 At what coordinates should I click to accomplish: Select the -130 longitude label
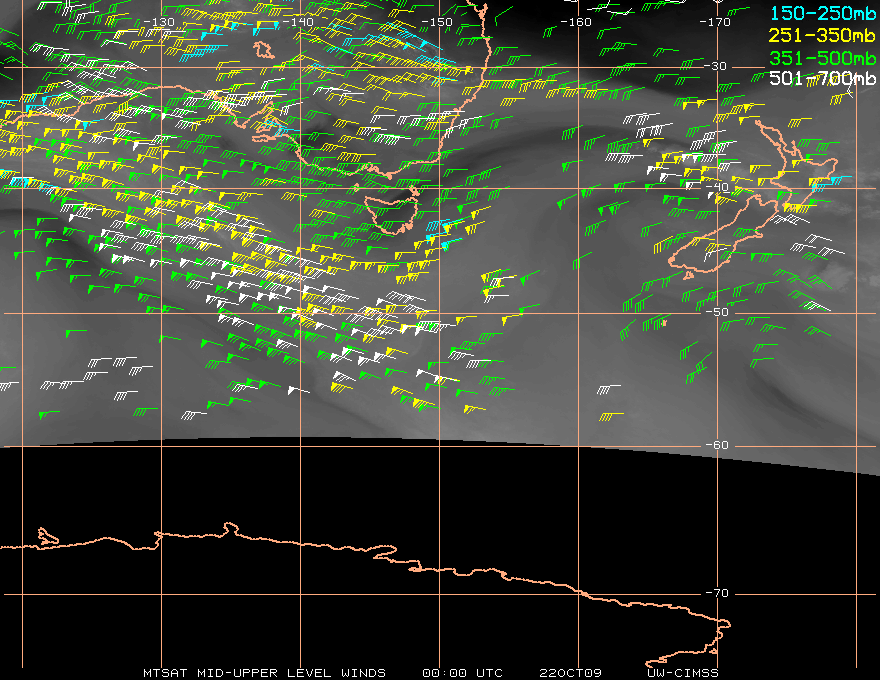159,22
